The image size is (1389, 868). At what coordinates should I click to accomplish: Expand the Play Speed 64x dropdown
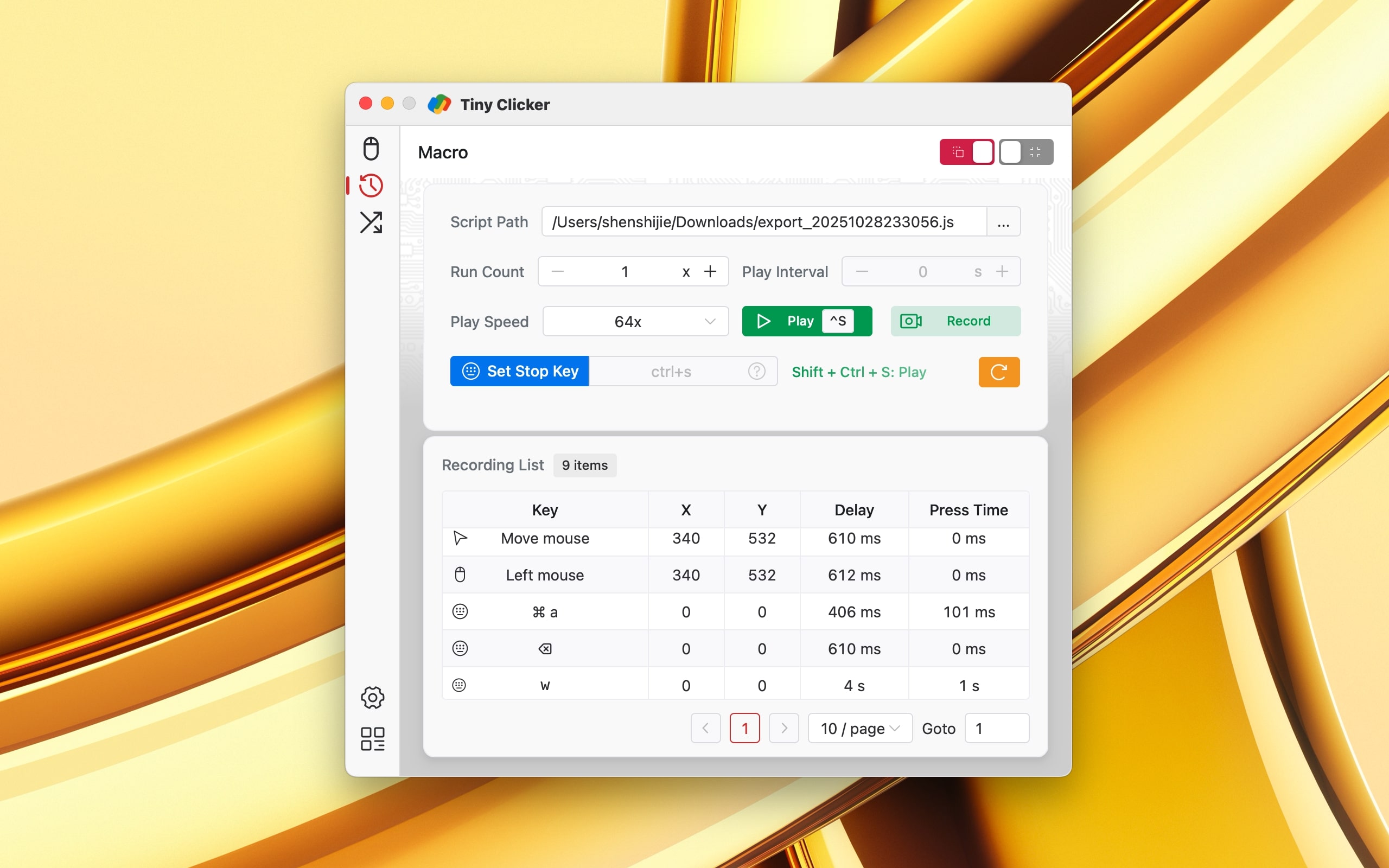tap(635, 322)
